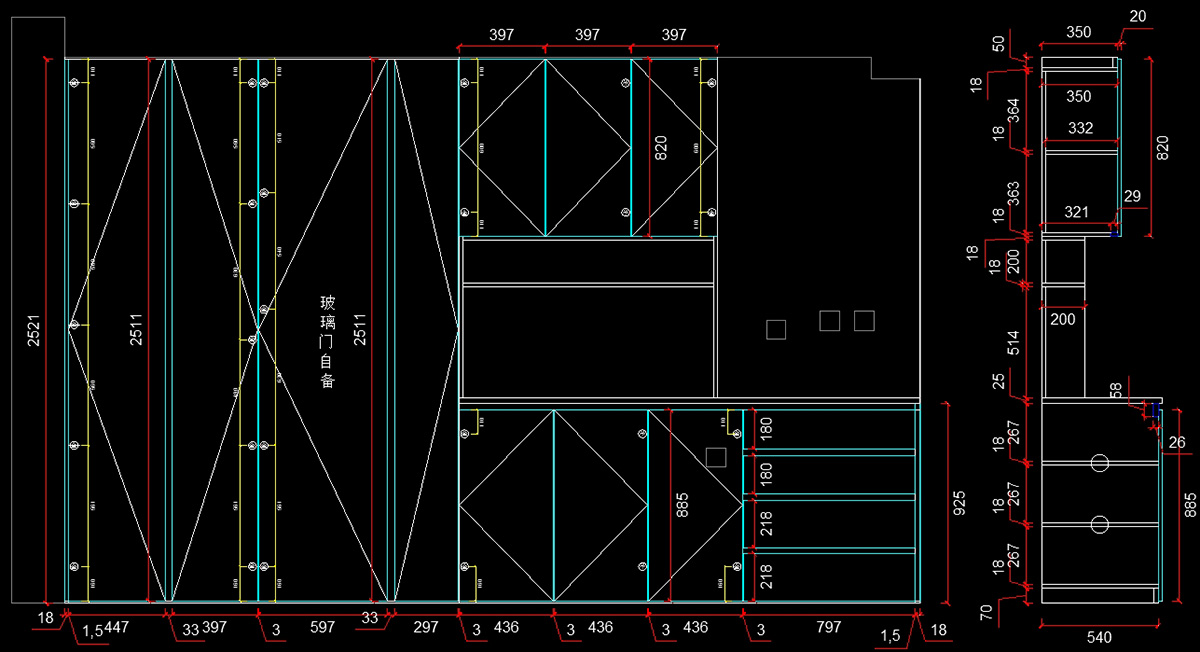Select the 797 width dimension text

click(x=829, y=627)
